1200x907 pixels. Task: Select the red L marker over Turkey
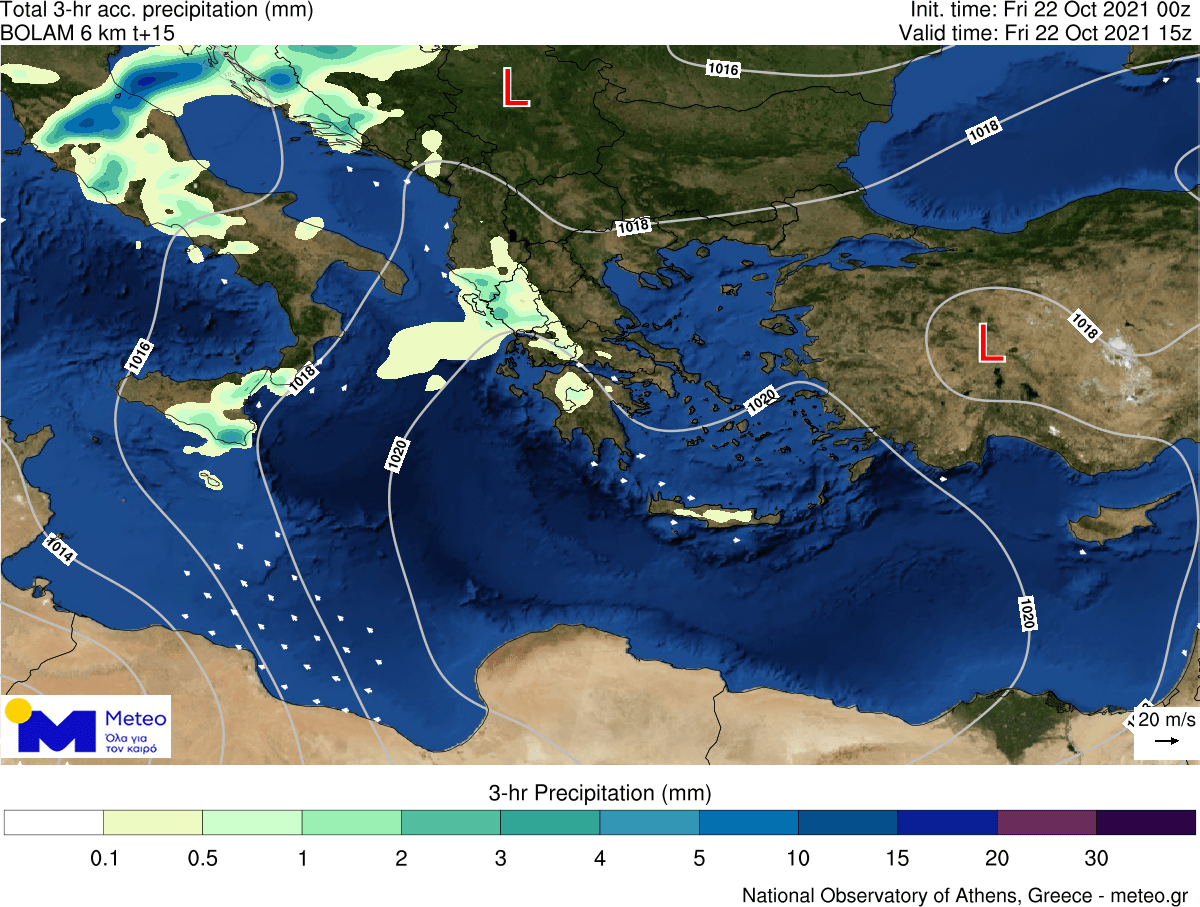(x=989, y=343)
